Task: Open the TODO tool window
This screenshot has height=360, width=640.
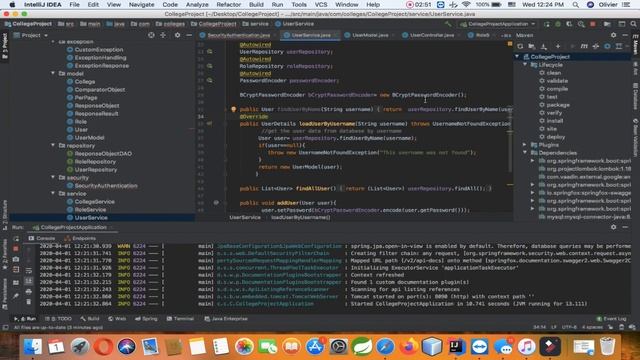Action: pos(58,319)
